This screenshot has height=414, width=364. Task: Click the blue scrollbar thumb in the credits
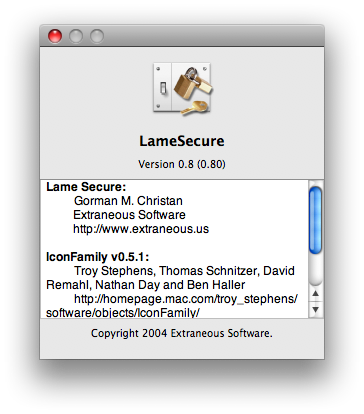(315, 220)
